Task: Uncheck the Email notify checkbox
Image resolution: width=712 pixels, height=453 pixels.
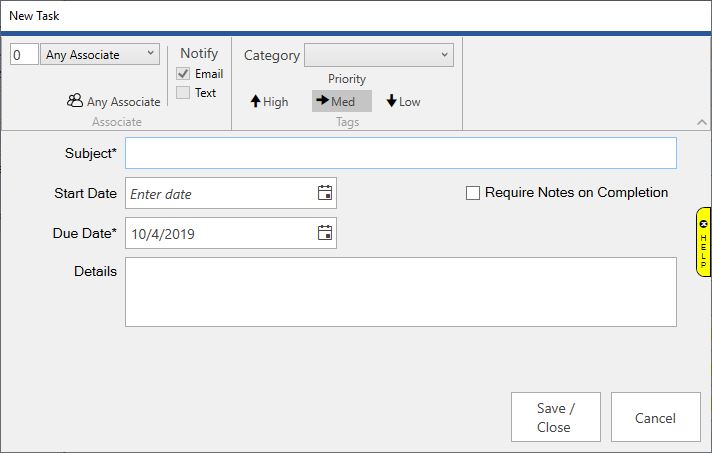Action: [x=183, y=74]
